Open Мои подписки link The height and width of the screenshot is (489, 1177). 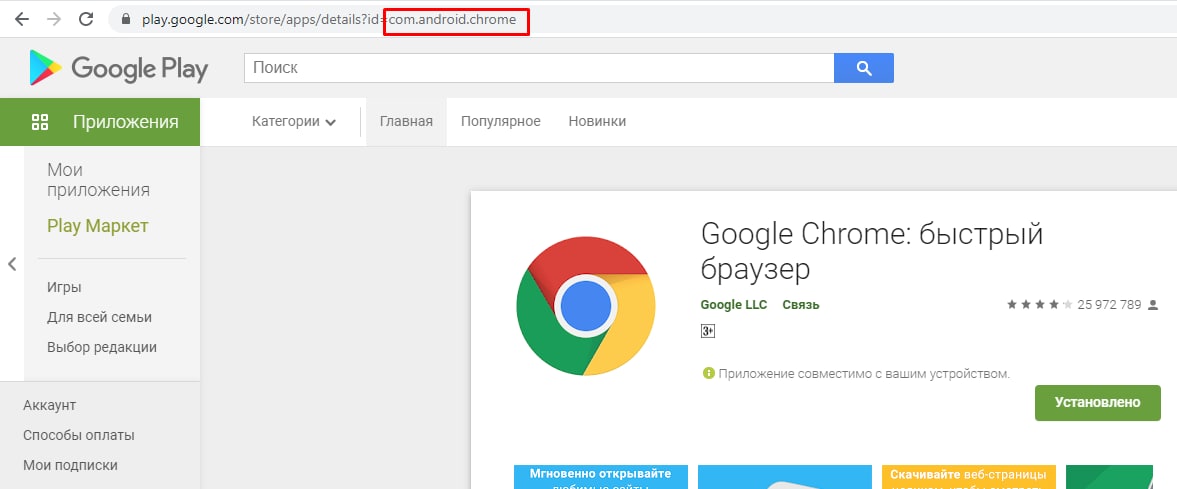click(70, 466)
